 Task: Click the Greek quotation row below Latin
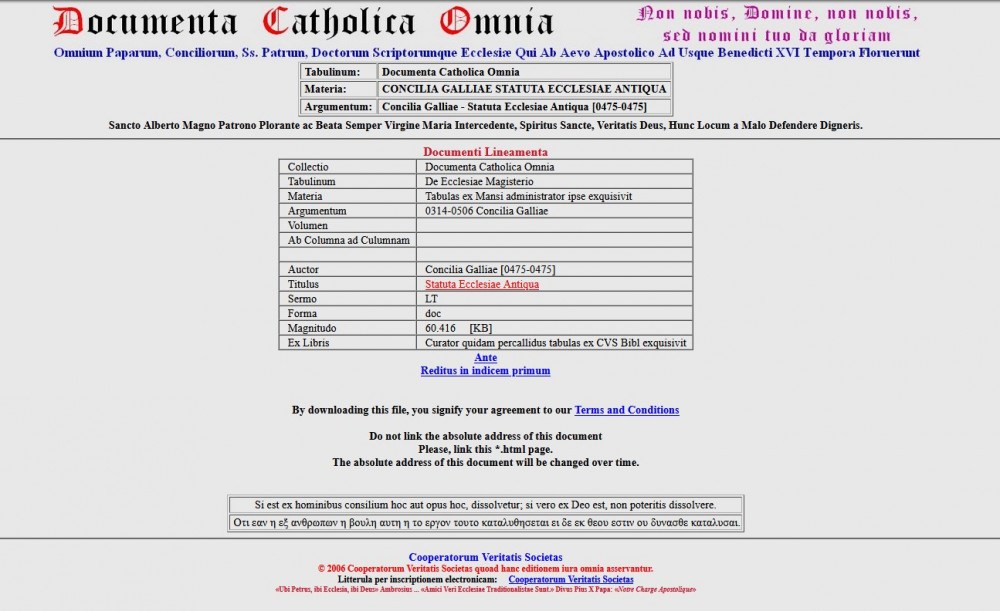click(485, 523)
